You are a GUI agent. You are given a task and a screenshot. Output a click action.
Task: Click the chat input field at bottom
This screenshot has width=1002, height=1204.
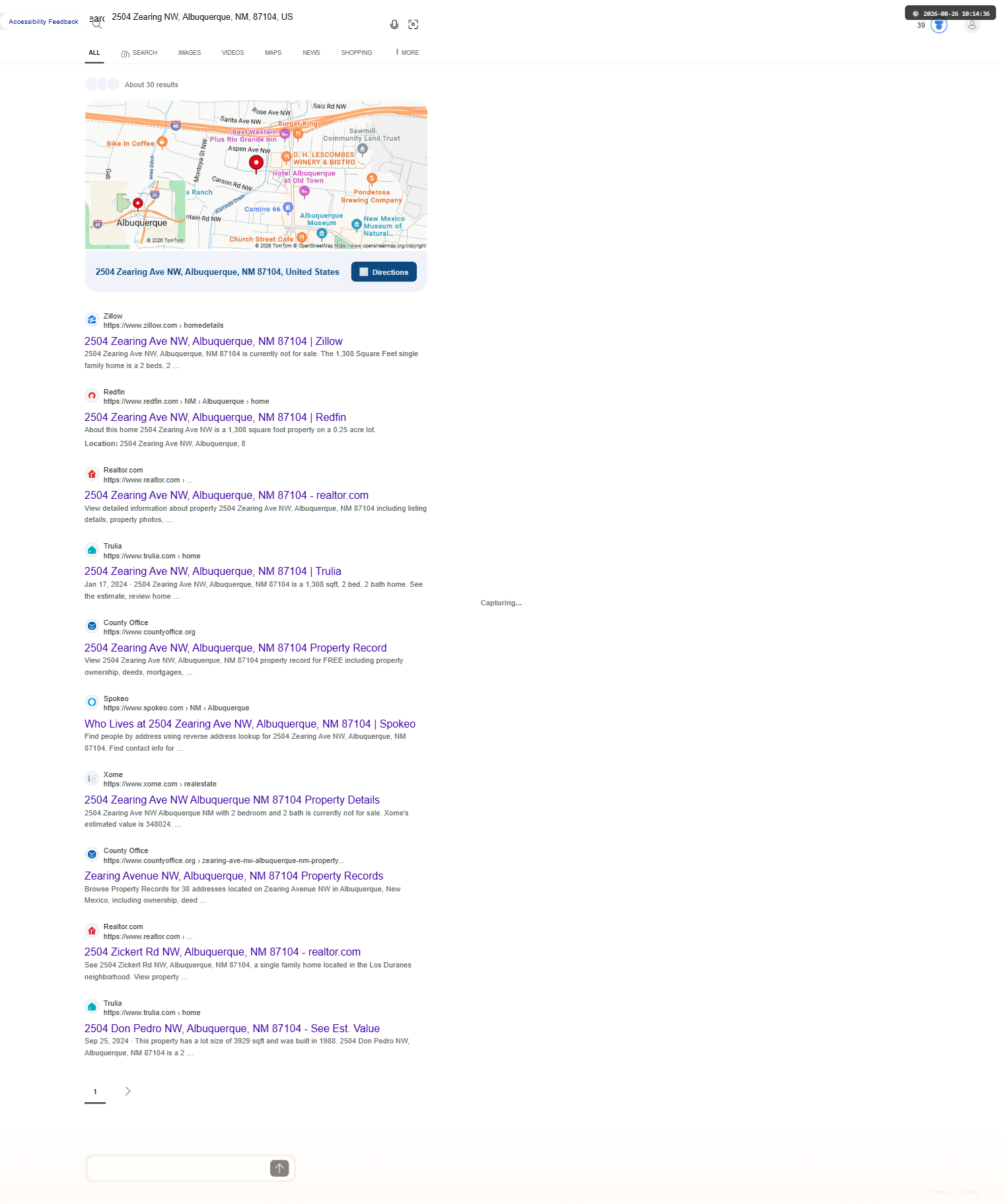pyautogui.click(x=178, y=1168)
